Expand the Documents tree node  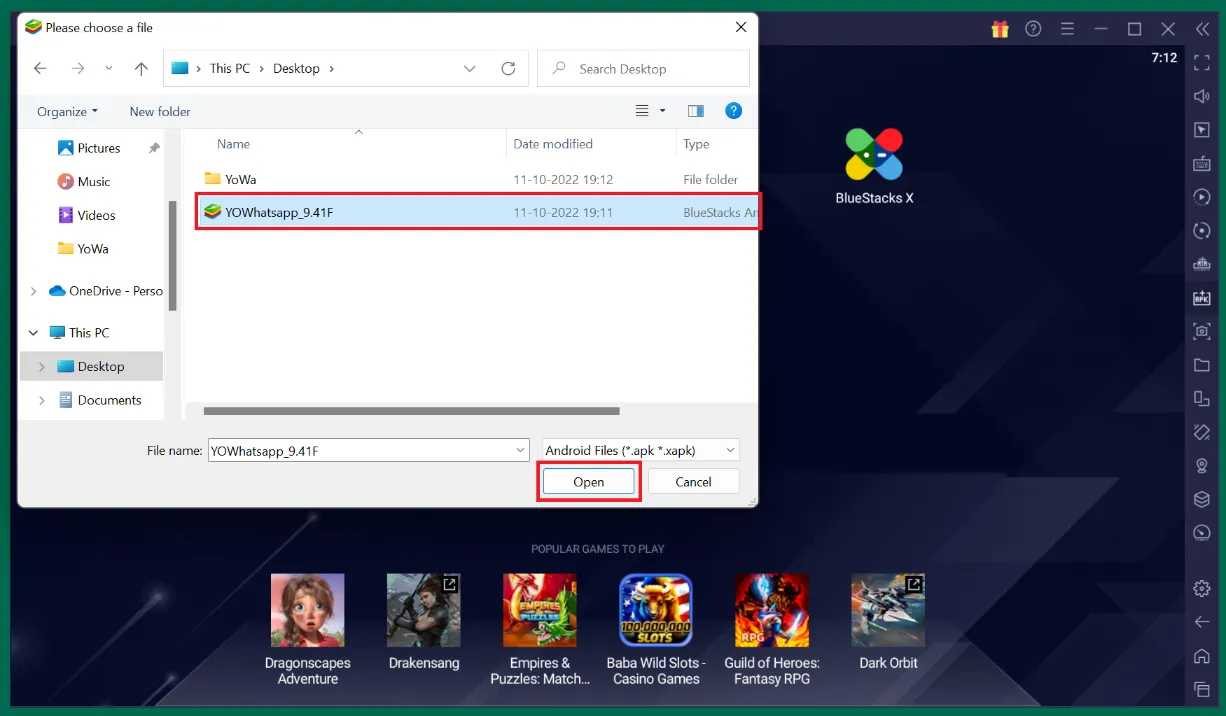(41, 400)
